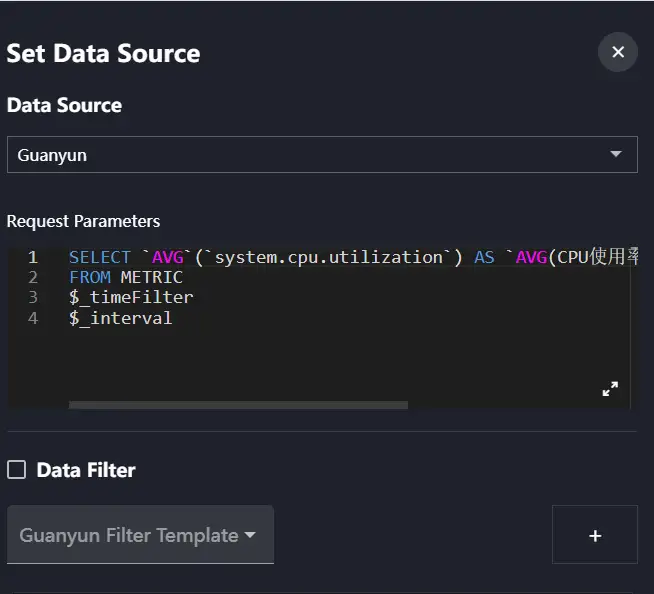Enable the Data Filter checkbox
Image resolution: width=654 pixels, height=594 pixels.
pos(17,470)
